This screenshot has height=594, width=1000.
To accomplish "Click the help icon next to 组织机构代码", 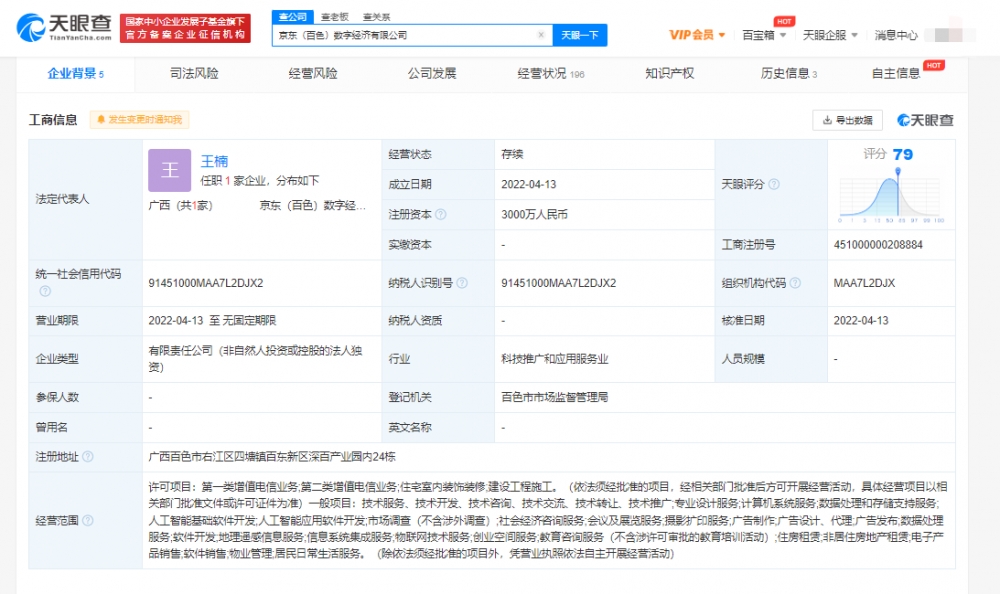I will [x=795, y=283].
